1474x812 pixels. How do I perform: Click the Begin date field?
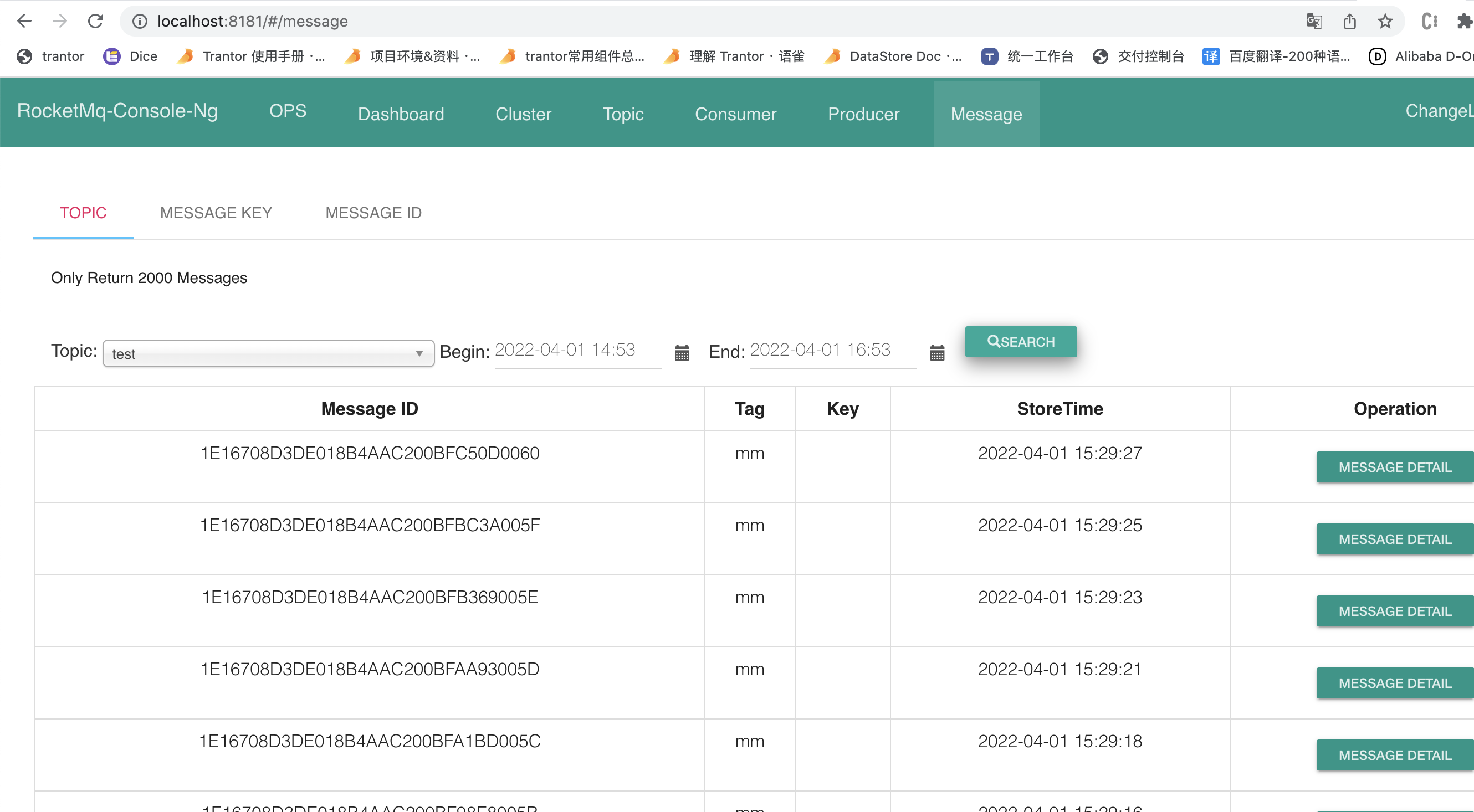tap(577, 350)
